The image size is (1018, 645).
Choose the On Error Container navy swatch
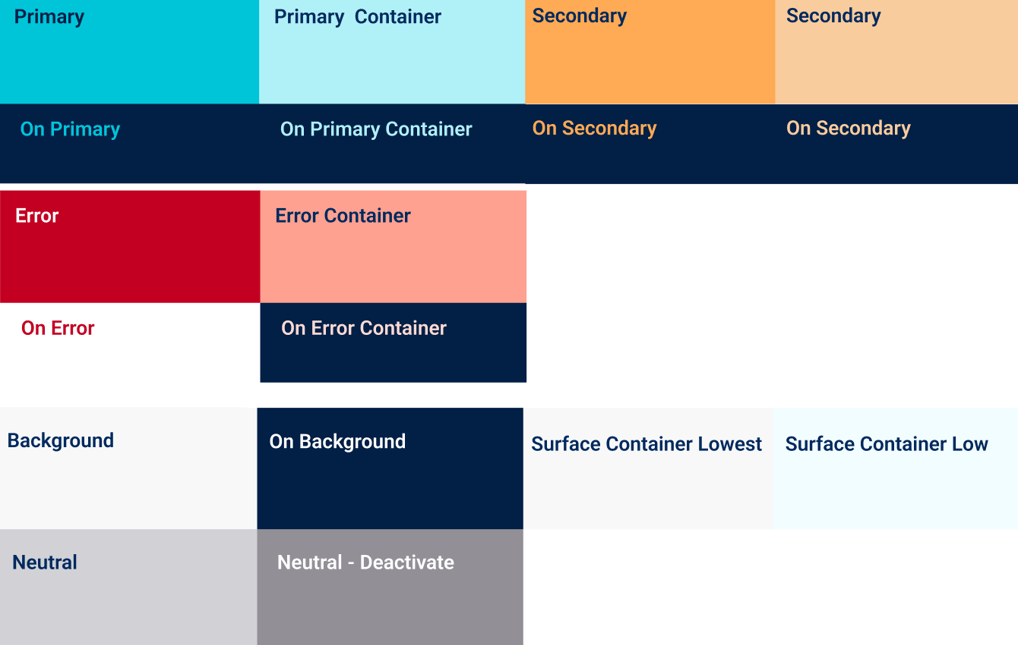coord(393,342)
